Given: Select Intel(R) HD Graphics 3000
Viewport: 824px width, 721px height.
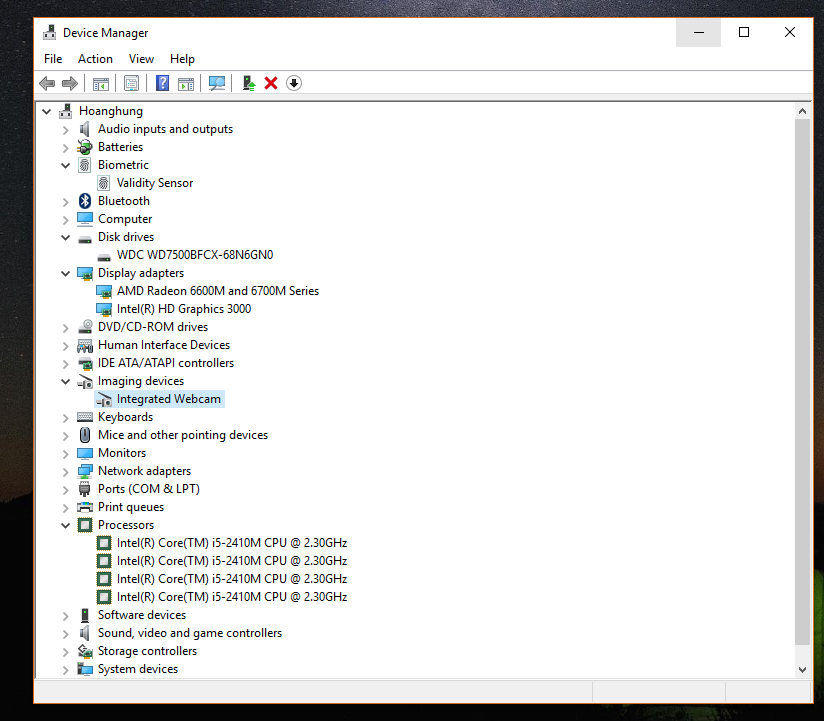Looking at the screenshot, I should pyautogui.click(x=184, y=309).
